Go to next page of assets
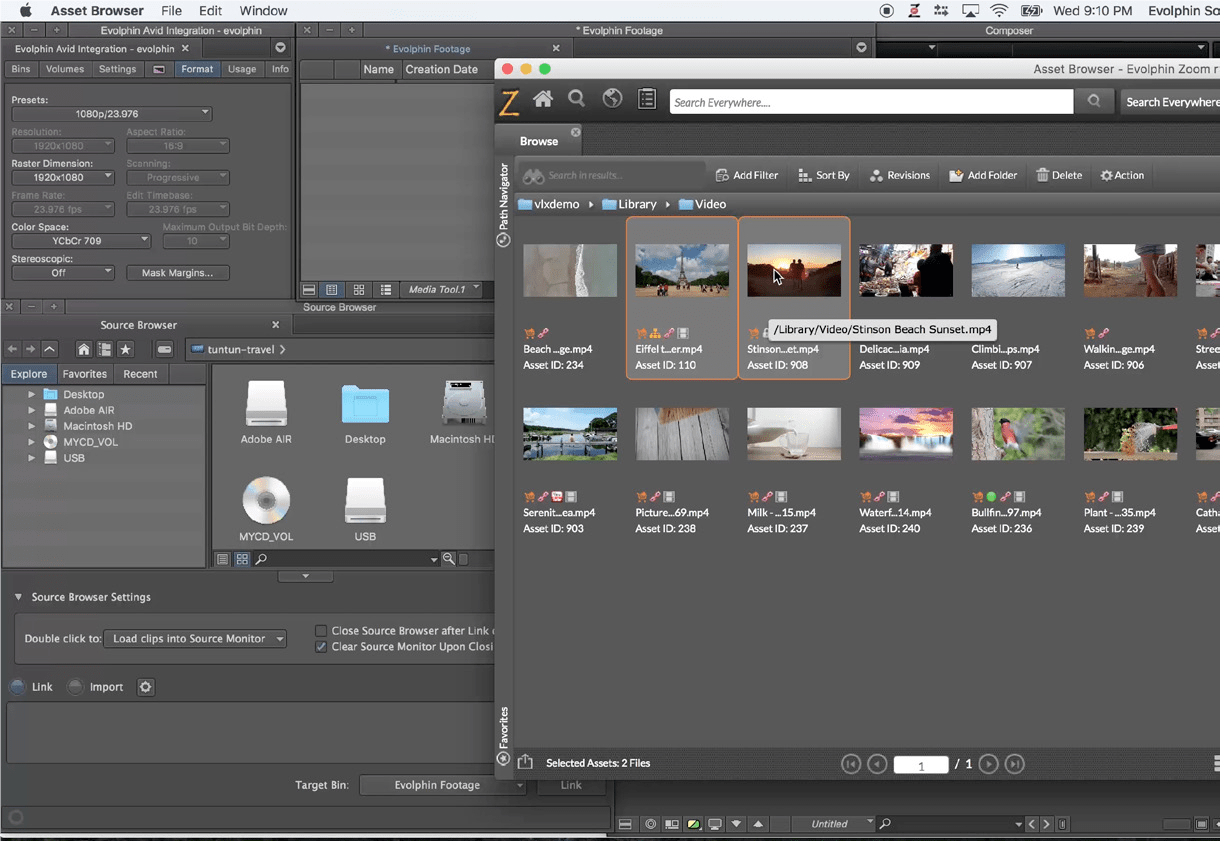The image size is (1220, 841). pos(989,764)
